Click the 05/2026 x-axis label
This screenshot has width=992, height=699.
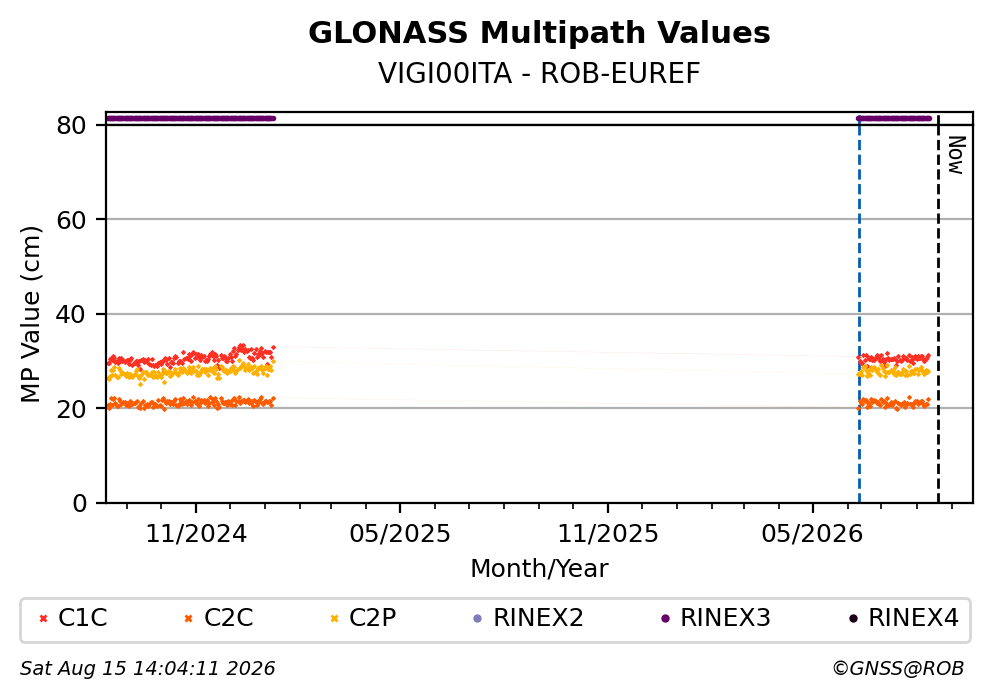pyautogui.click(x=812, y=535)
